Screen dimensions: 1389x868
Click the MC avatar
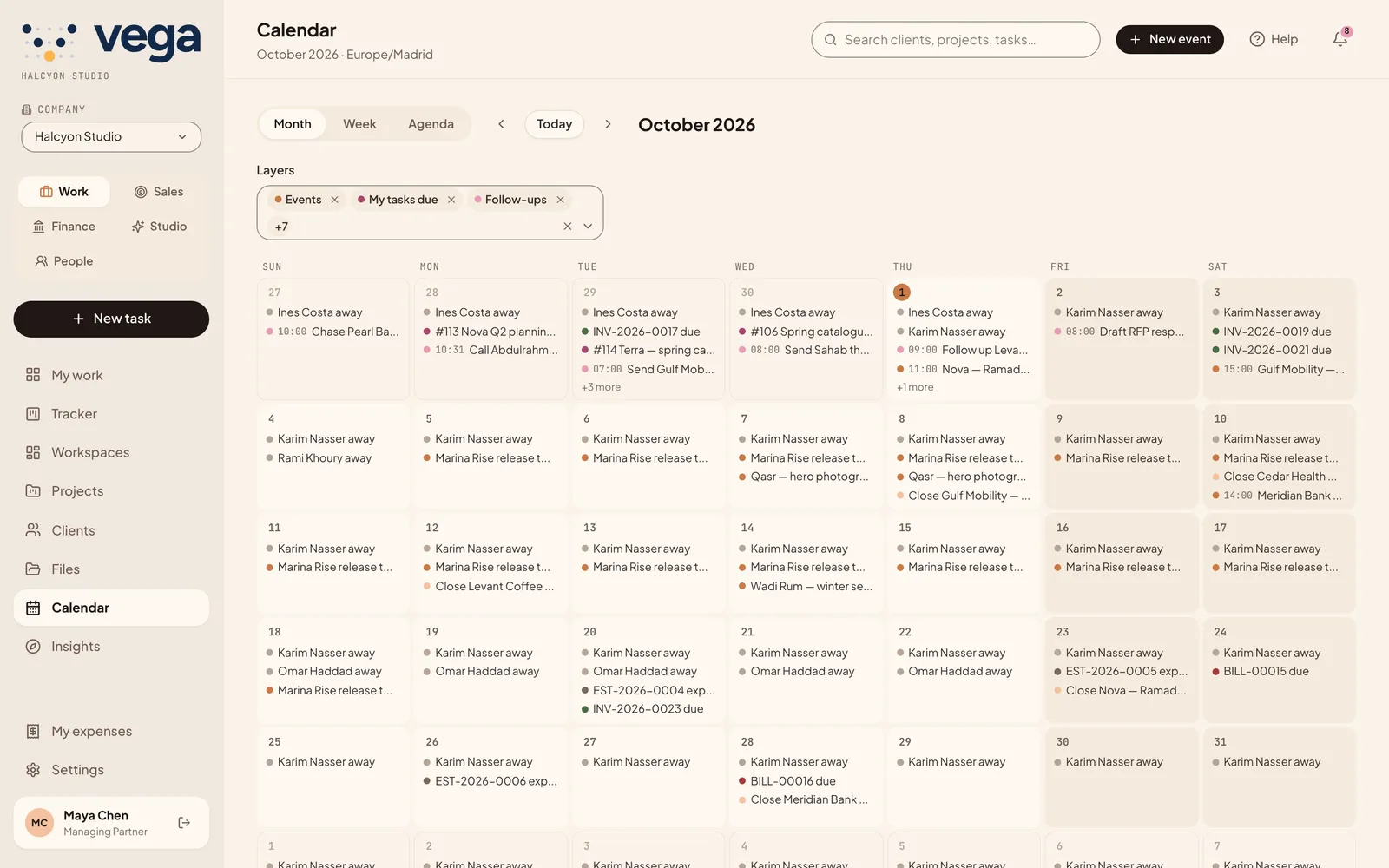coord(40,823)
